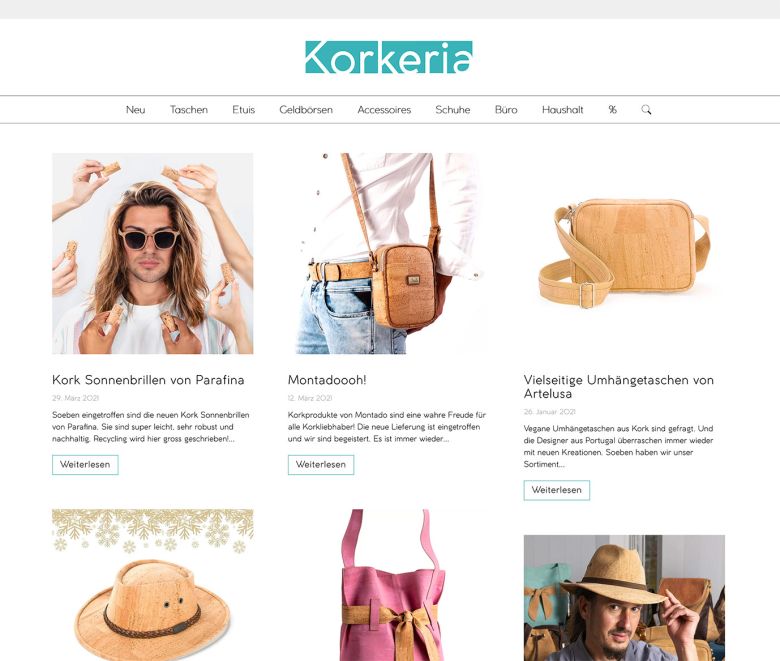Viewport: 780px width, 661px height.
Task: Go to Geldbörsen category
Action: [x=306, y=109]
